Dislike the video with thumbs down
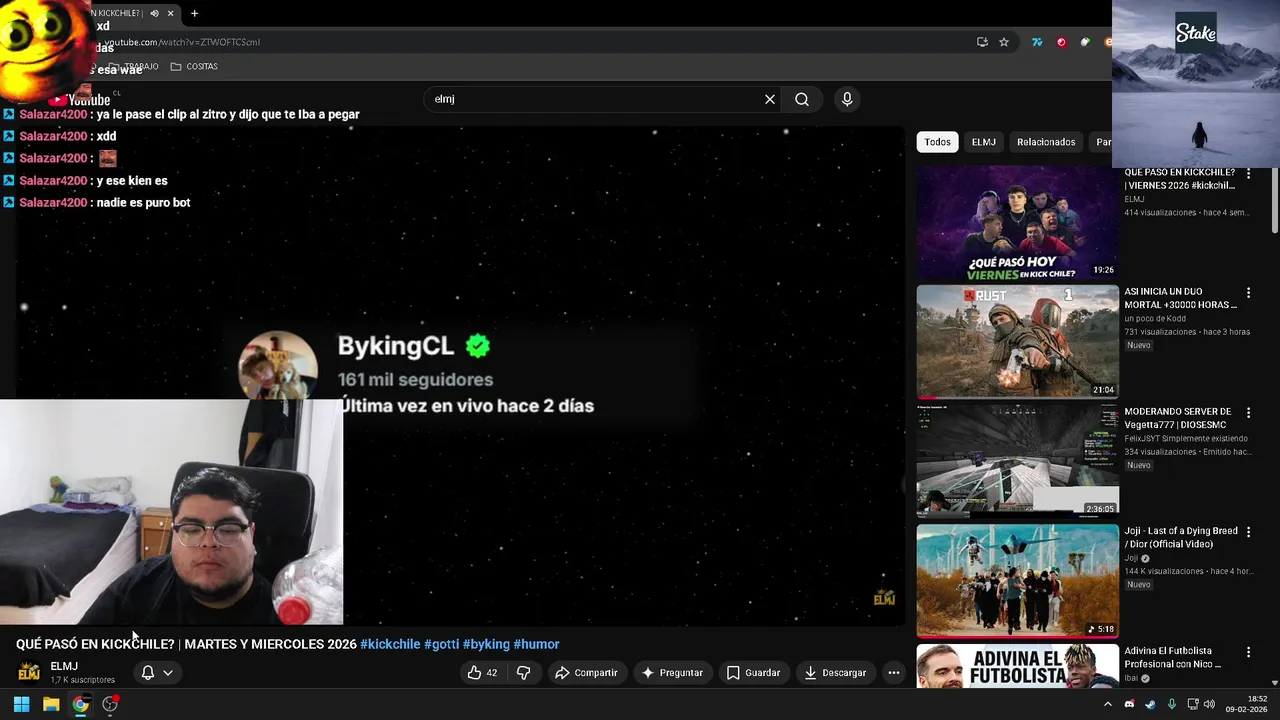The height and width of the screenshot is (720, 1280). (523, 673)
